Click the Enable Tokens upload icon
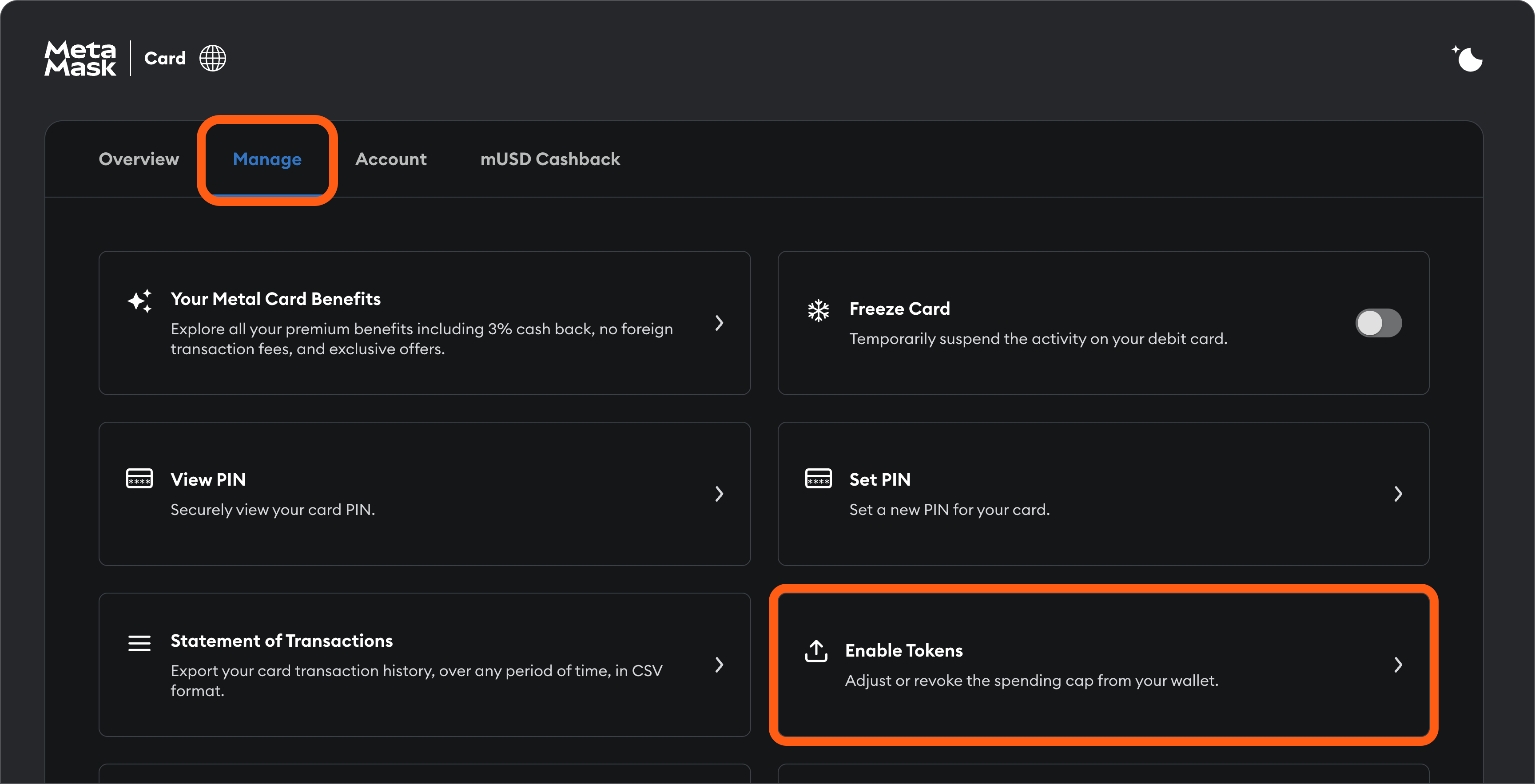This screenshot has height=784, width=1535. tap(816, 651)
